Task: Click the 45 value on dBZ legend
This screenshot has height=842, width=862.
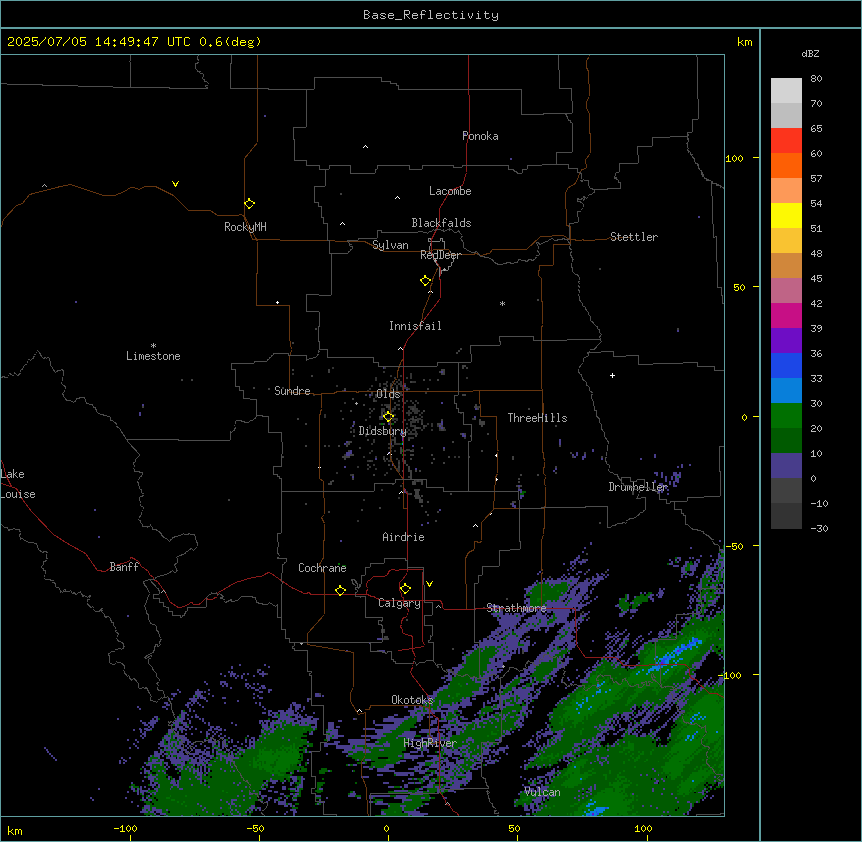Action: (816, 279)
